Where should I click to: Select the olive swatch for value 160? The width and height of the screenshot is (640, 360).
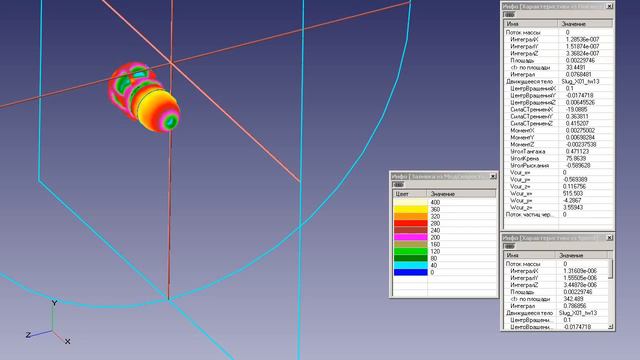(411, 244)
